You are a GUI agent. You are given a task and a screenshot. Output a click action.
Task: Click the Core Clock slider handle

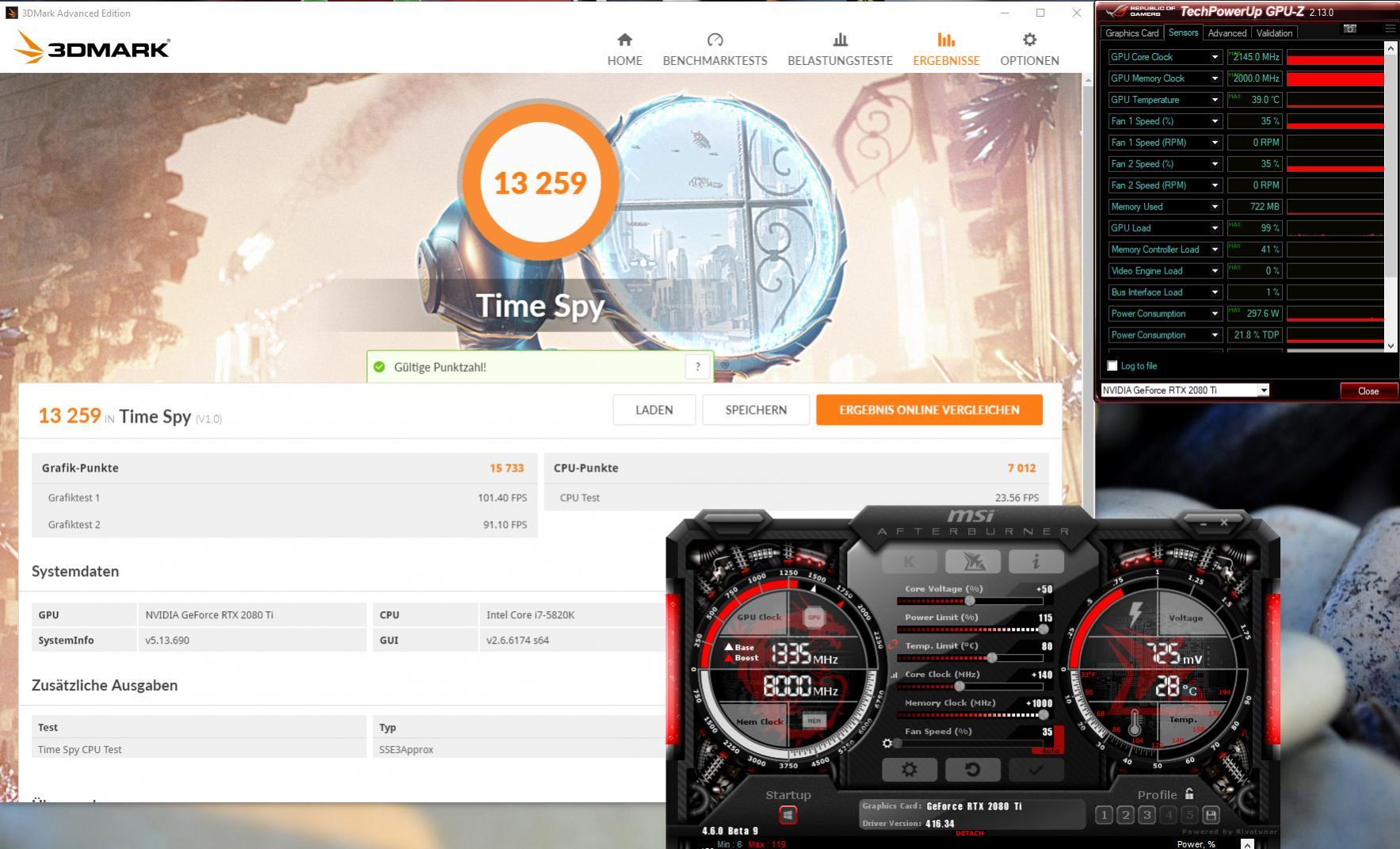tap(959, 686)
